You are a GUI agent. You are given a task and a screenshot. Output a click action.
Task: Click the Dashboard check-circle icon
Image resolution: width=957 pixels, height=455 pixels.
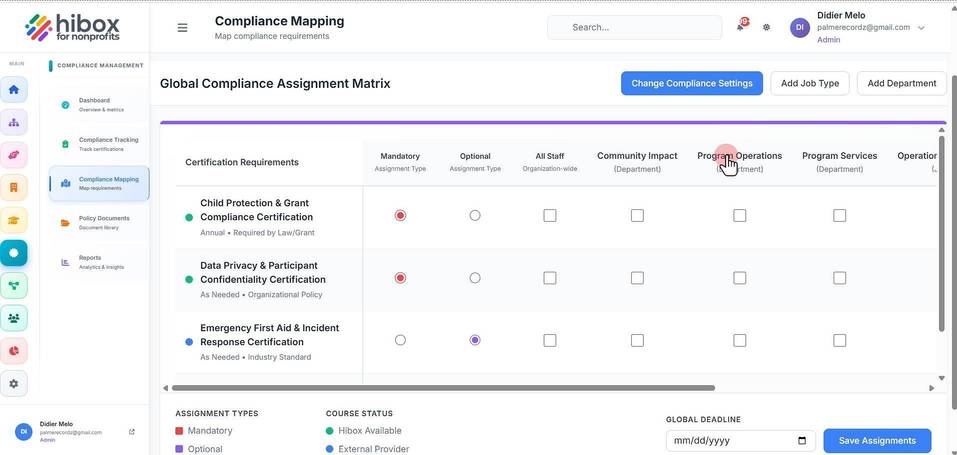pos(65,105)
